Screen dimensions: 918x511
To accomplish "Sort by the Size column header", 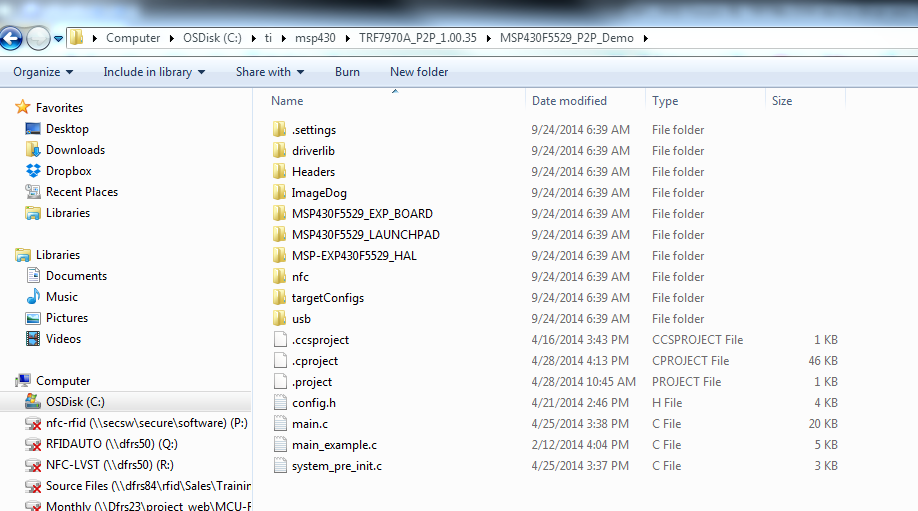I will [x=782, y=101].
